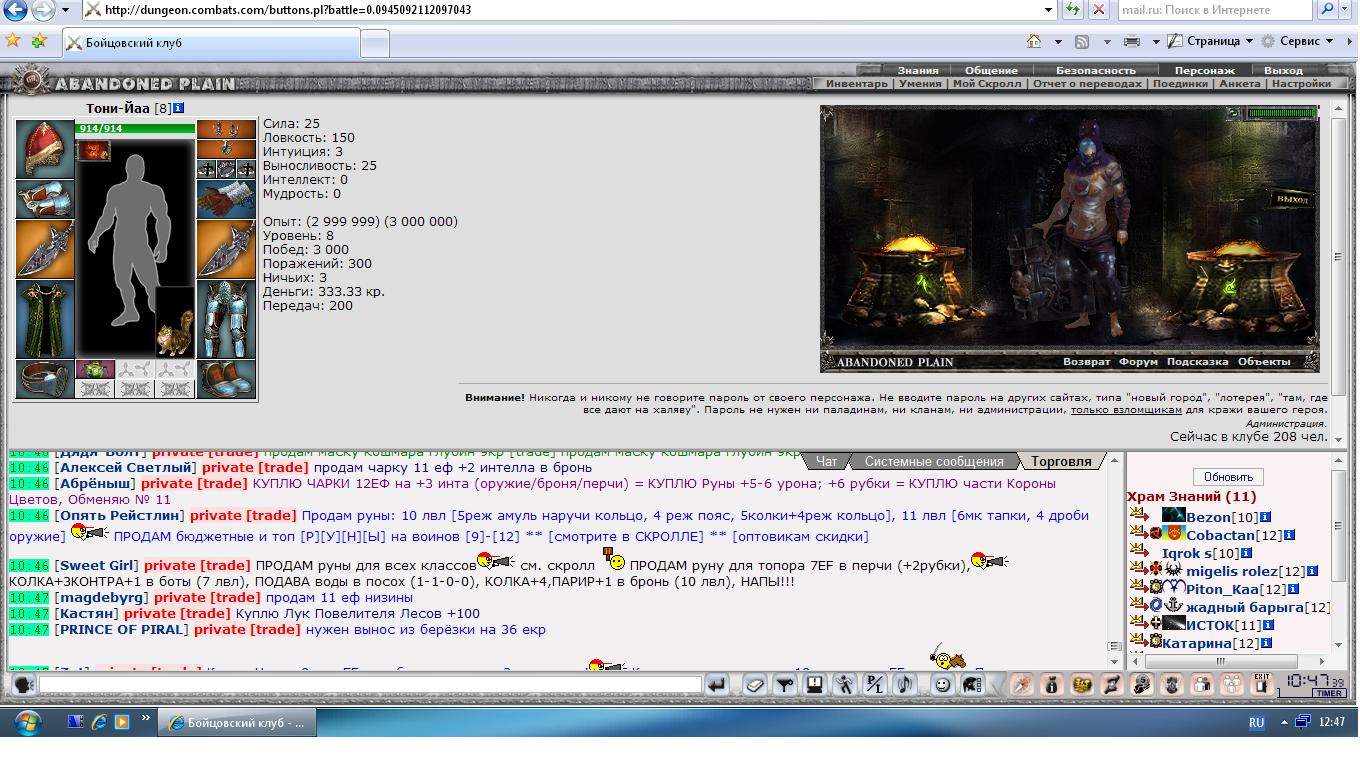Image resolution: width=1360 pixels, height=768 pixels.
Task: Select the amulet necklace slot
Action: 226,150
